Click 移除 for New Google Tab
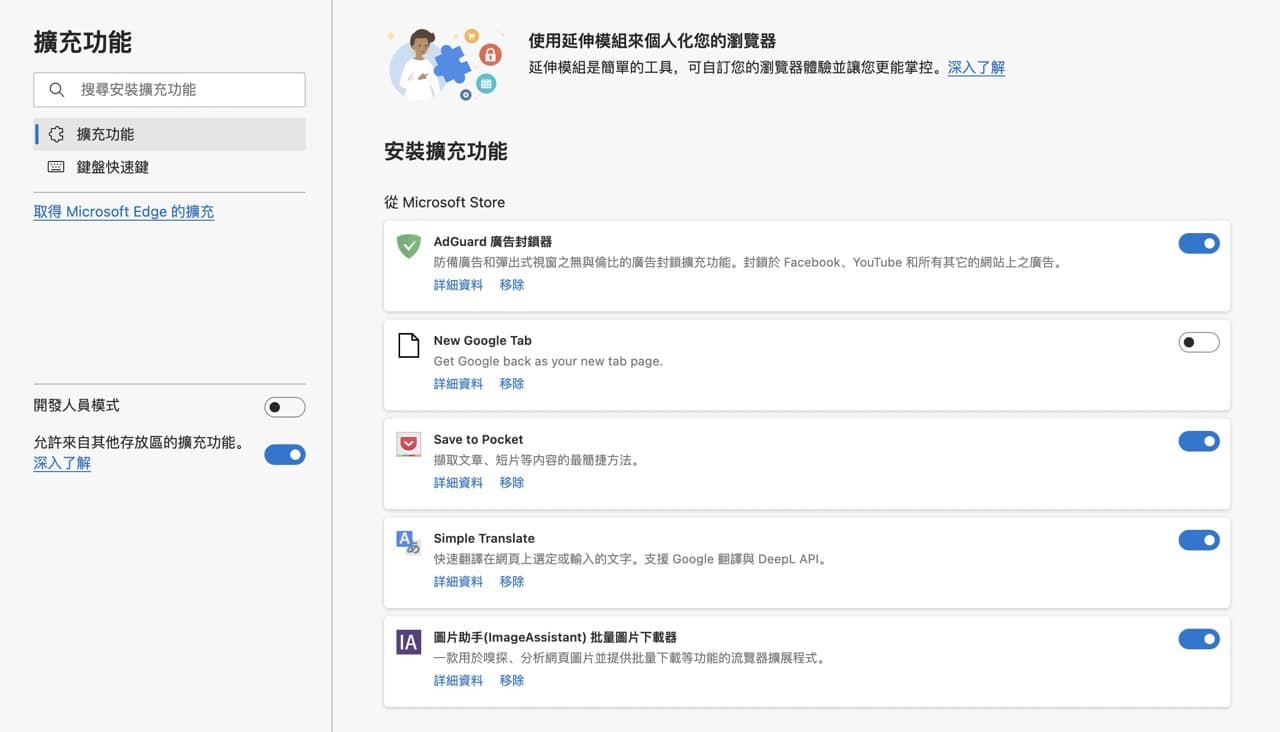The width and height of the screenshot is (1280, 732). 512,384
